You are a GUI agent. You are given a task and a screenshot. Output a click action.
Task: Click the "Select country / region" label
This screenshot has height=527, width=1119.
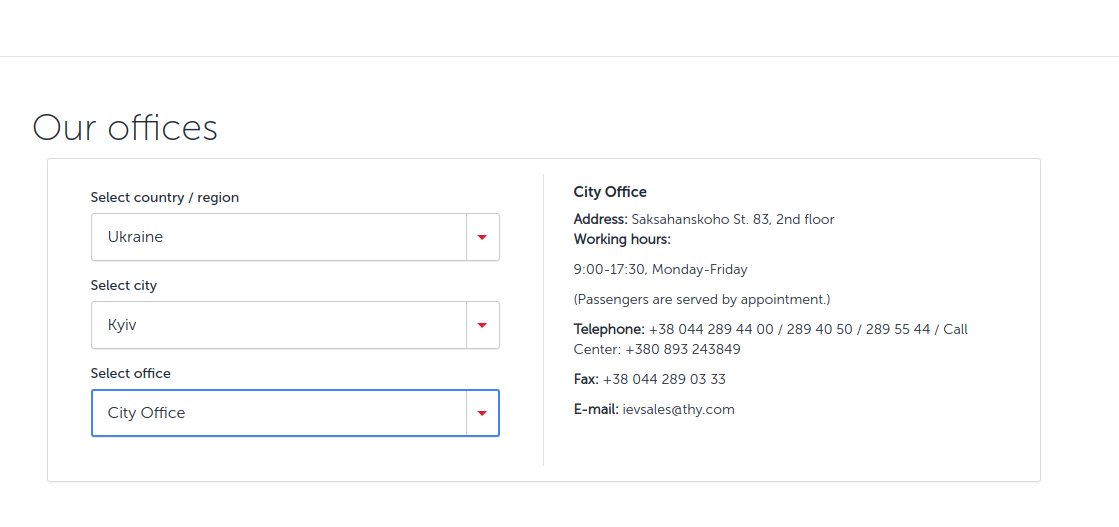click(x=165, y=198)
